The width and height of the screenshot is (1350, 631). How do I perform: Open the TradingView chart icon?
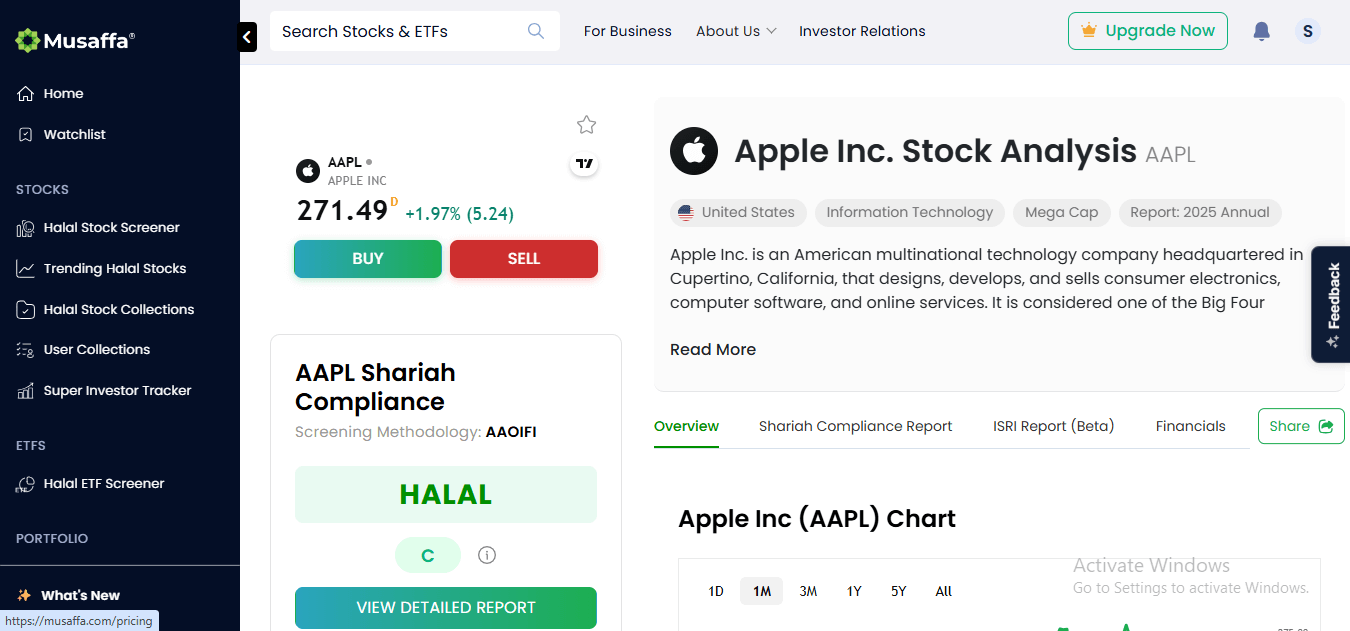tap(584, 163)
